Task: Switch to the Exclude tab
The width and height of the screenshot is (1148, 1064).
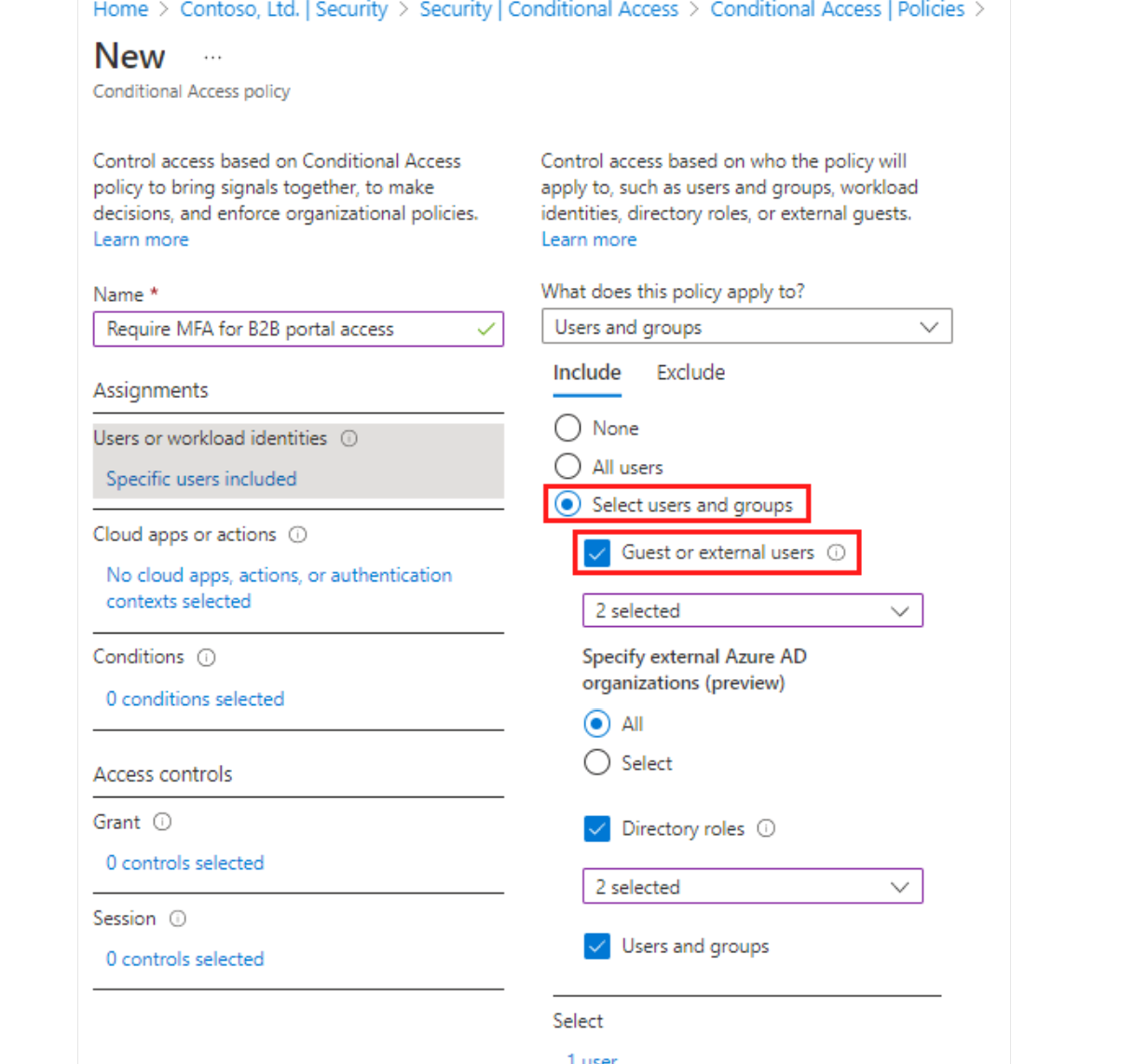Action: 690,372
